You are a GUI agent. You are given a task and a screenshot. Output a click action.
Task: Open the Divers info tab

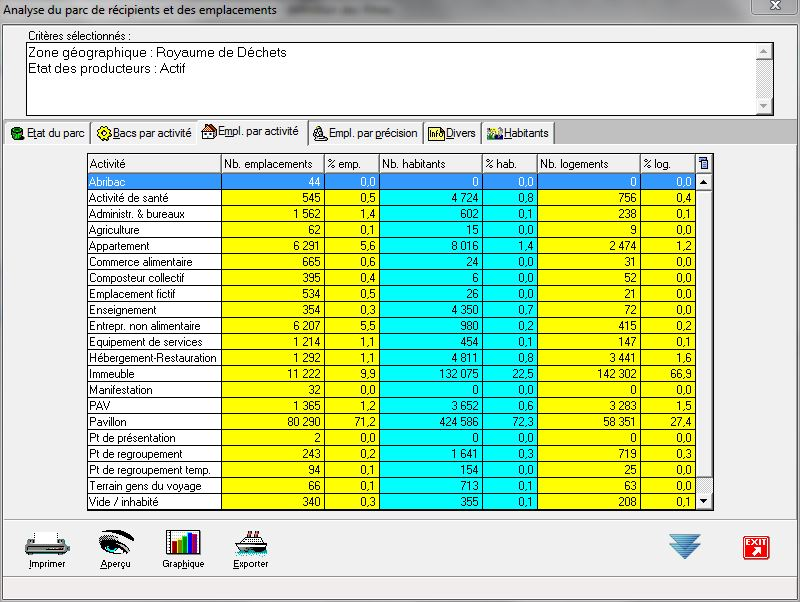[x=451, y=133]
